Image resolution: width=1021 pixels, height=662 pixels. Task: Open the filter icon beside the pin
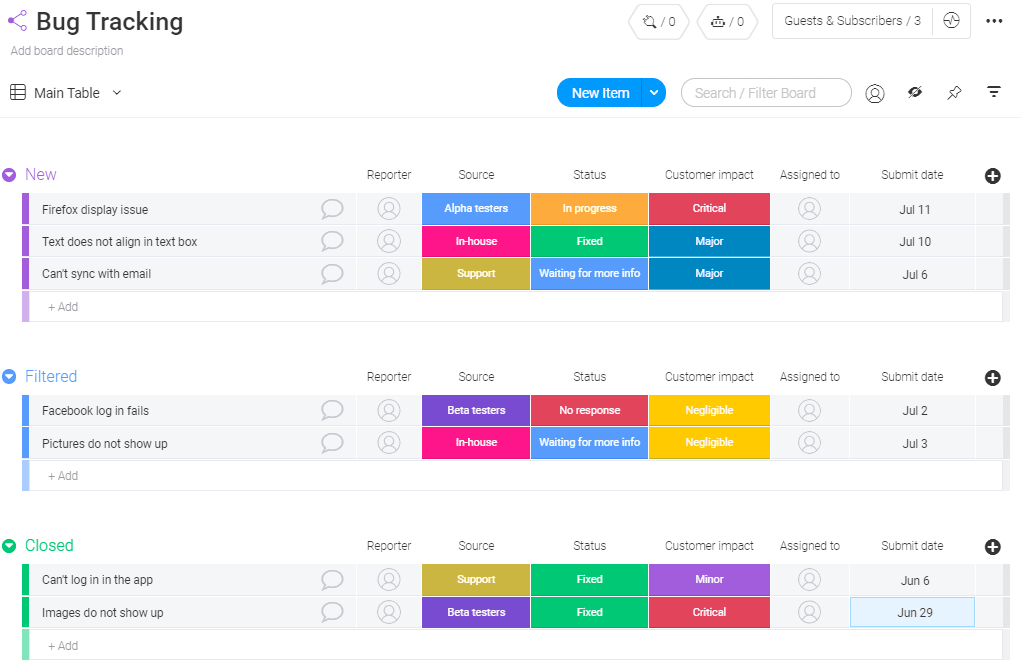pos(994,92)
